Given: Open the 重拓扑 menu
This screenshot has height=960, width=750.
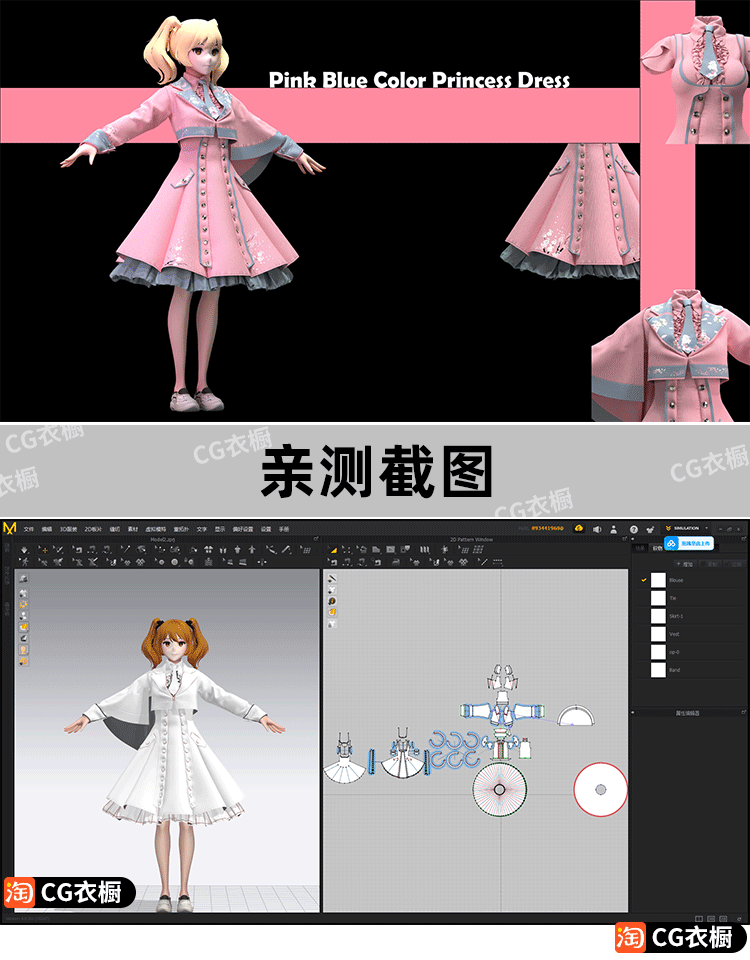Looking at the screenshot, I should pyautogui.click(x=182, y=529).
